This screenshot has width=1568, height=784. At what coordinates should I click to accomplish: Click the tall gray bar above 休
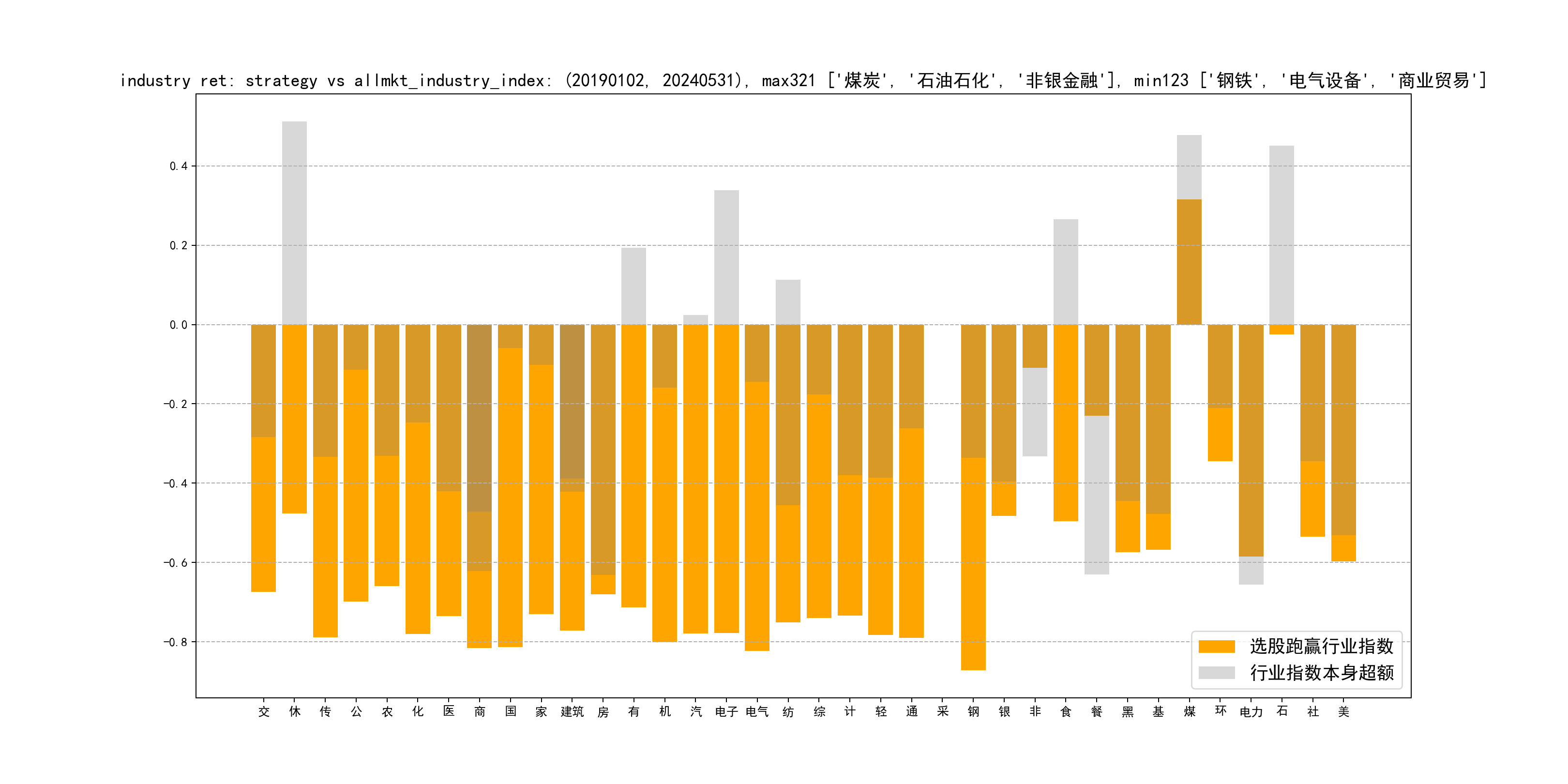click(295, 222)
